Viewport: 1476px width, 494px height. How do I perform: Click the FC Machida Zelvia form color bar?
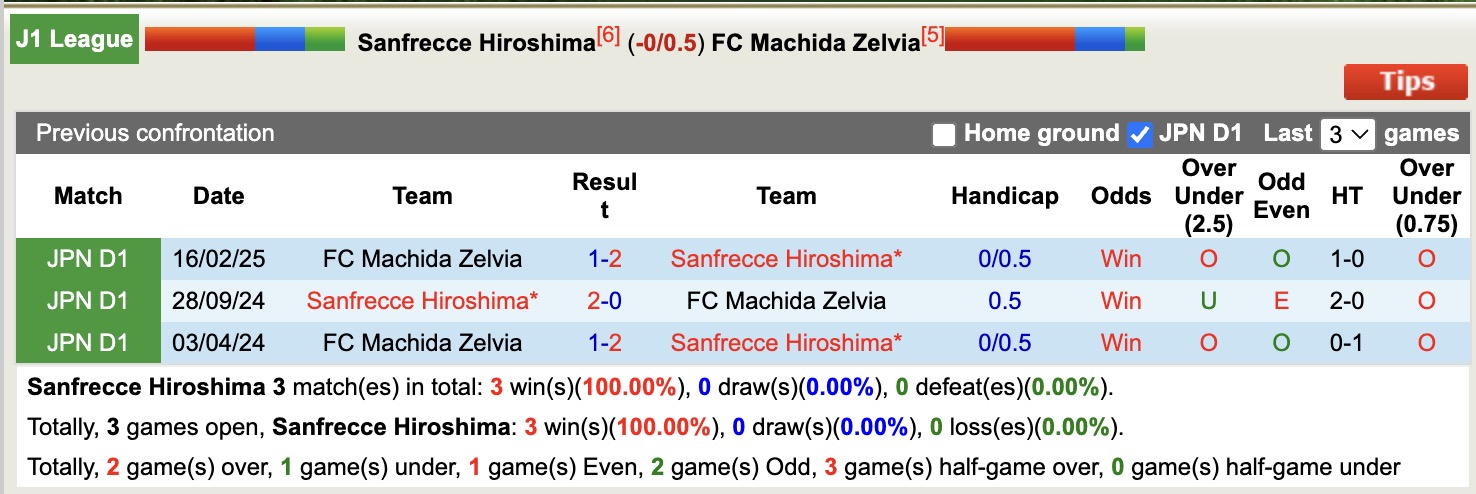click(1044, 40)
